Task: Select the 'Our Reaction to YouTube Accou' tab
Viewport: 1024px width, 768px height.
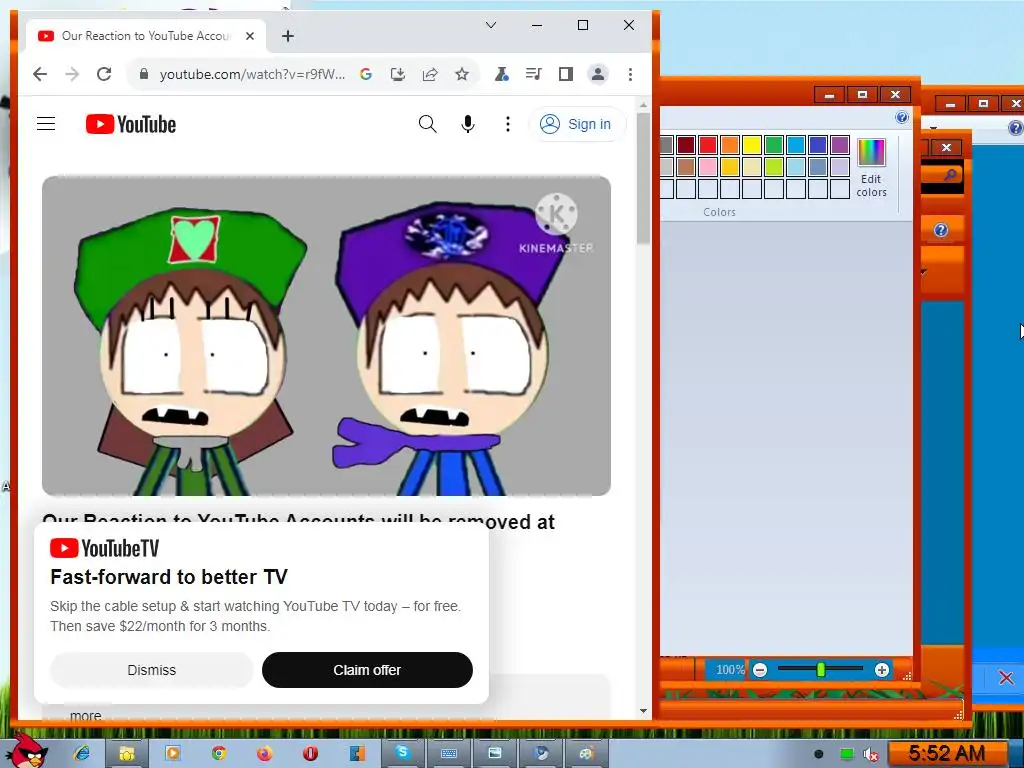Action: click(x=146, y=36)
